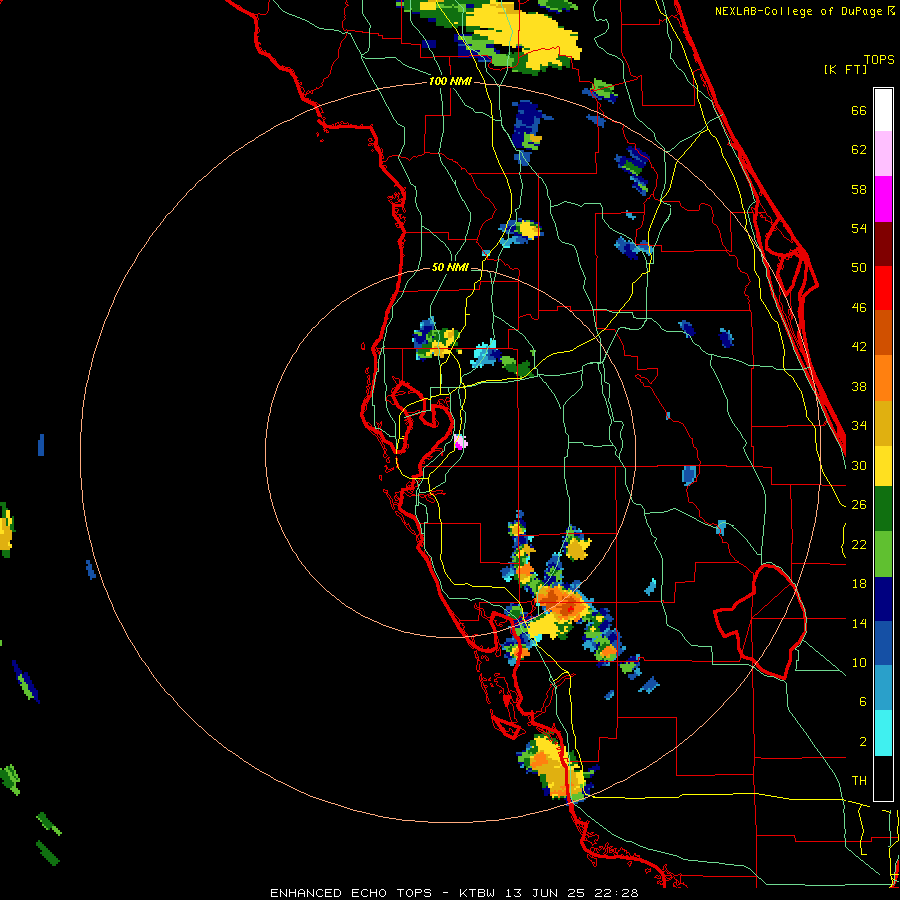Click the NEXLAB-College of DuPage label
This screenshot has height=900, width=900.
click(805, 11)
